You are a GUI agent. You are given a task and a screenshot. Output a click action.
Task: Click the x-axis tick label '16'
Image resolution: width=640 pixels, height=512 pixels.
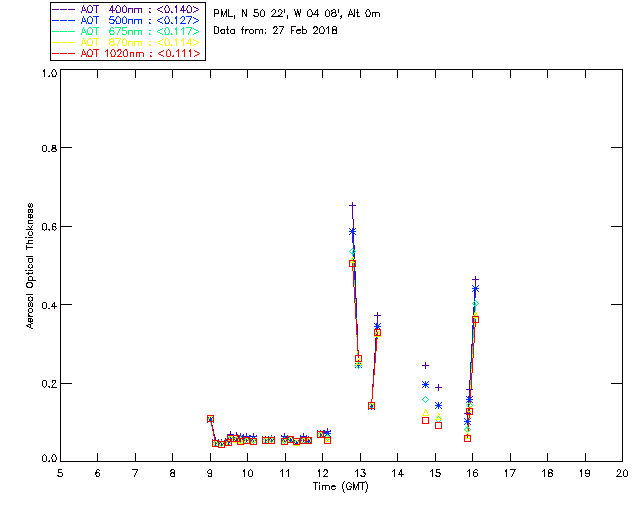point(473,473)
